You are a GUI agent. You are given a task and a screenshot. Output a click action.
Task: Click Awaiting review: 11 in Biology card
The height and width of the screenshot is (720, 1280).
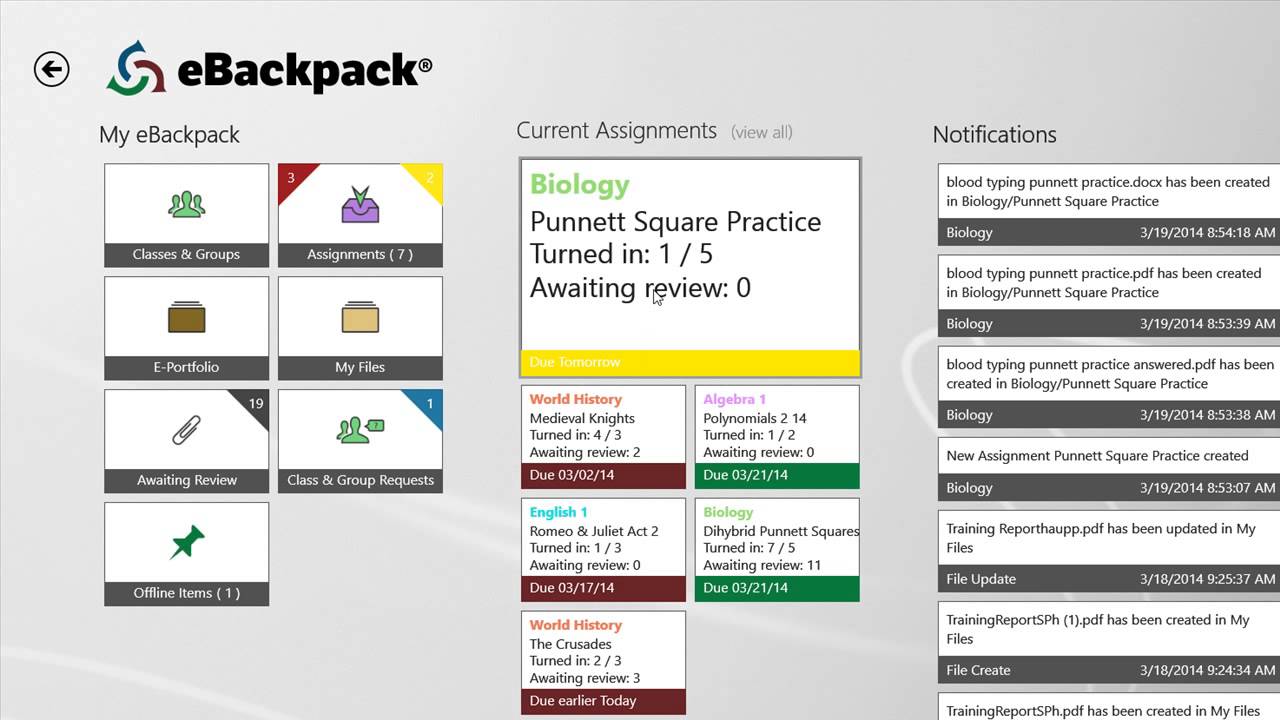pos(762,565)
